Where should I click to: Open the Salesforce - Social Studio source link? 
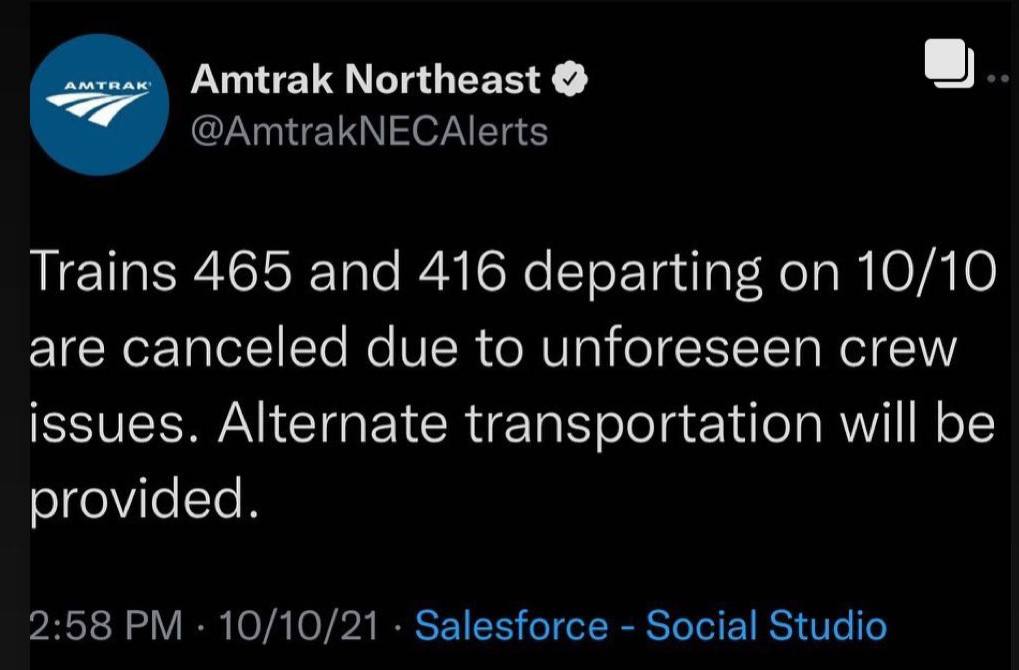tap(651, 625)
